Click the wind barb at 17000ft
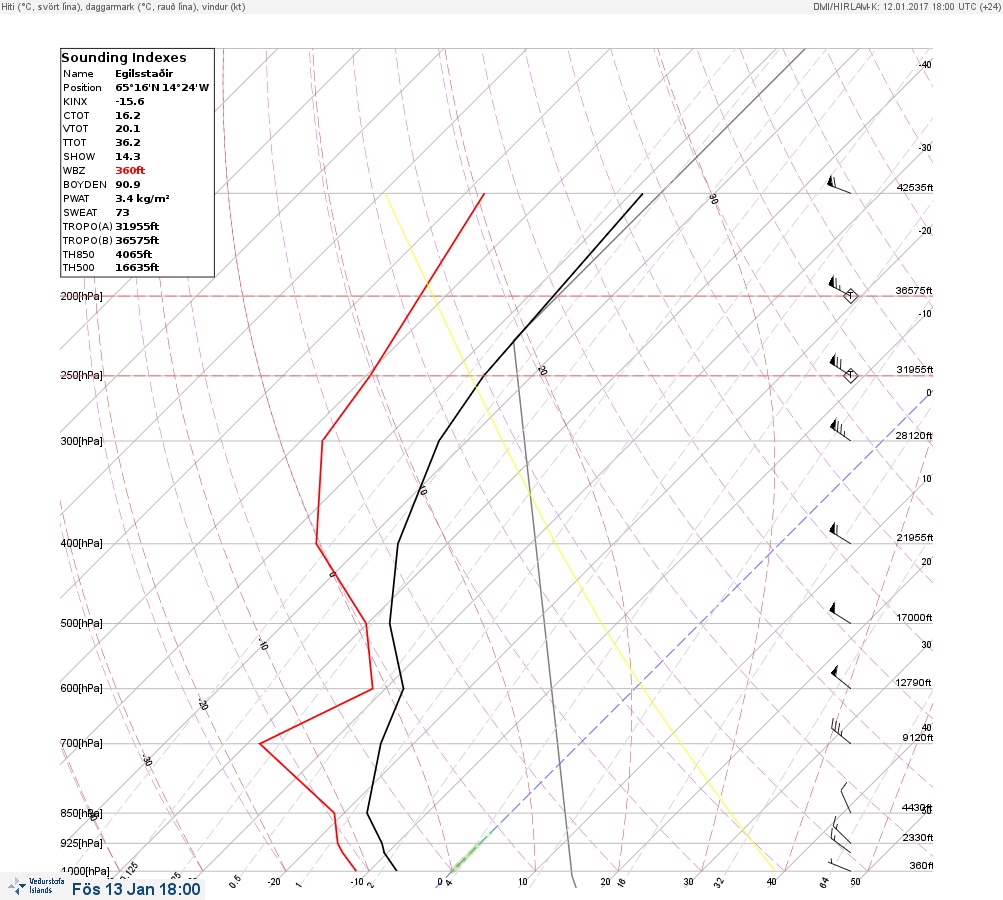Viewport: 1003px width, 900px height. click(840, 613)
